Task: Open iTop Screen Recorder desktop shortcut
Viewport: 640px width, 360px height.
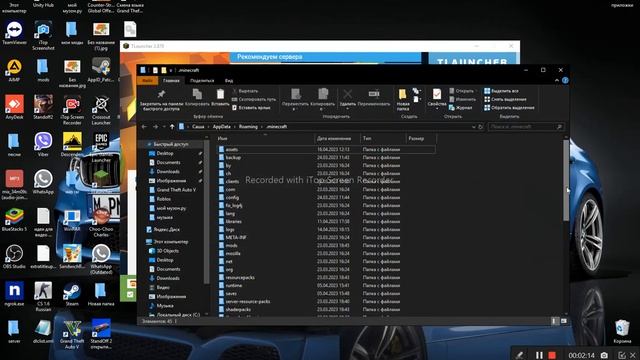Action: click(72, 110)
